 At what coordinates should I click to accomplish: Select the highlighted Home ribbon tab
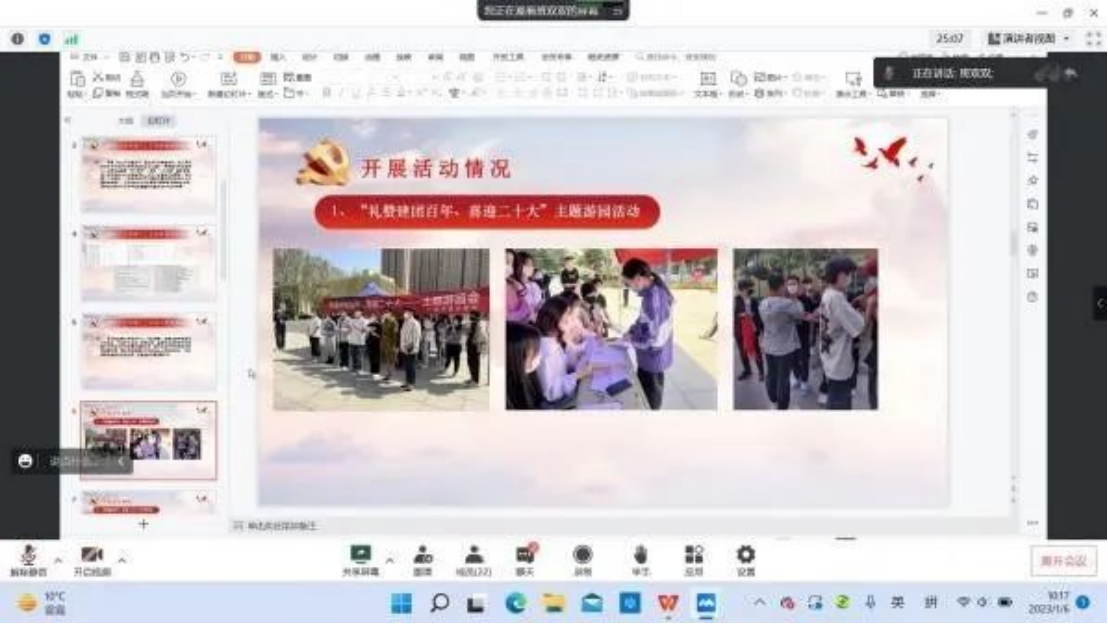246,57
